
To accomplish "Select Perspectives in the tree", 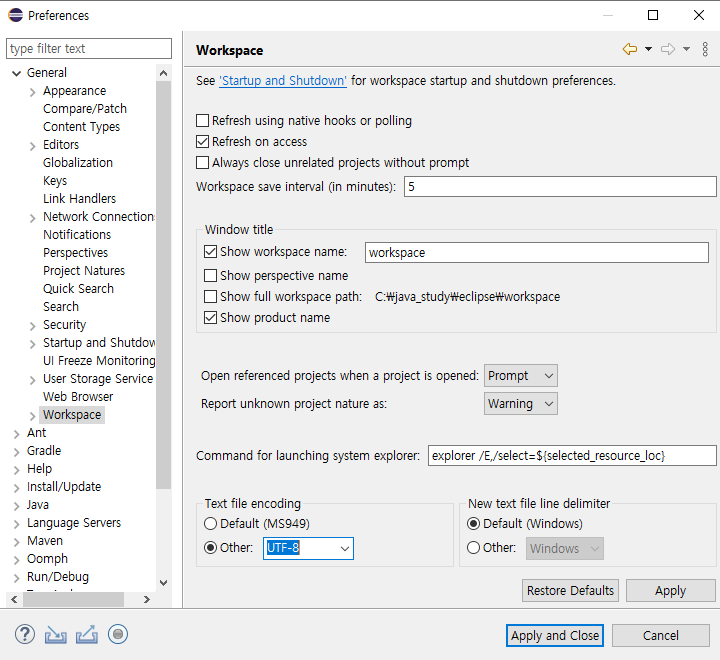I will coord(75,253).
